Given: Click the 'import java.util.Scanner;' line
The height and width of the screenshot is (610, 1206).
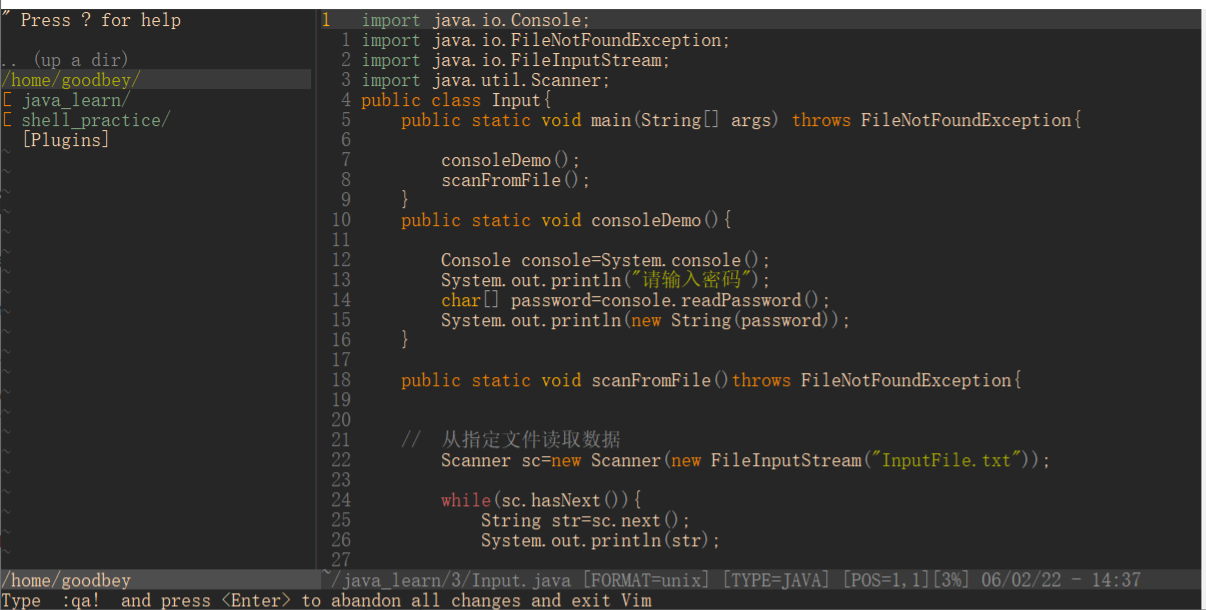Looking at the screenshot, I should click(x=486, y=80).
